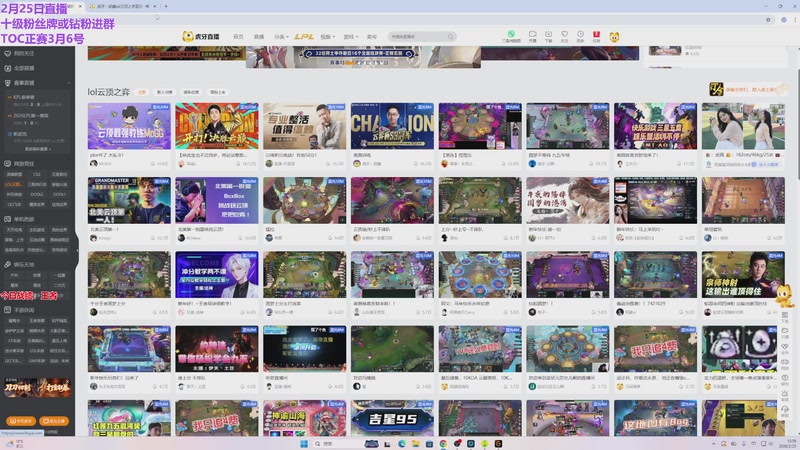
Task: Click the 我的关注 heart sidebar icon
Action: [x=8, y=53]
